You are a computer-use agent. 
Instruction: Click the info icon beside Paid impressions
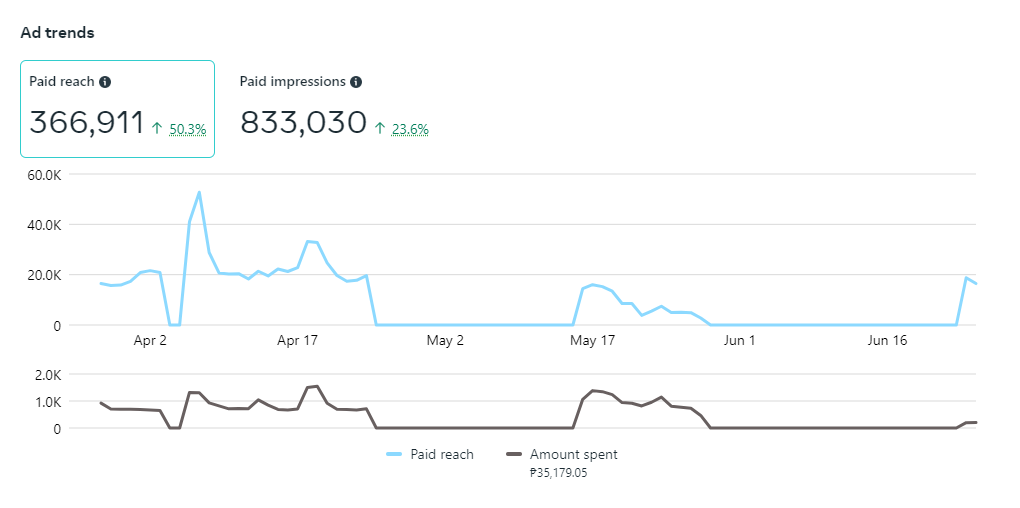[x=356, y=82]
